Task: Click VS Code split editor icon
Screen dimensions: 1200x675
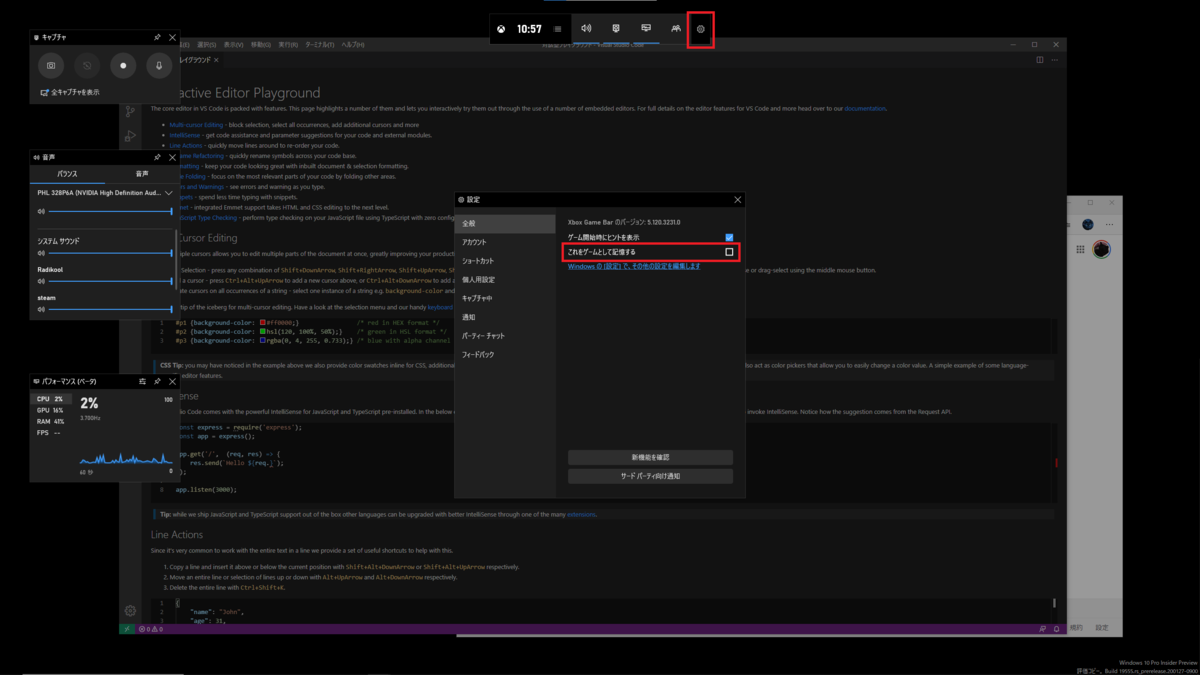Action: click(1040, 60)
